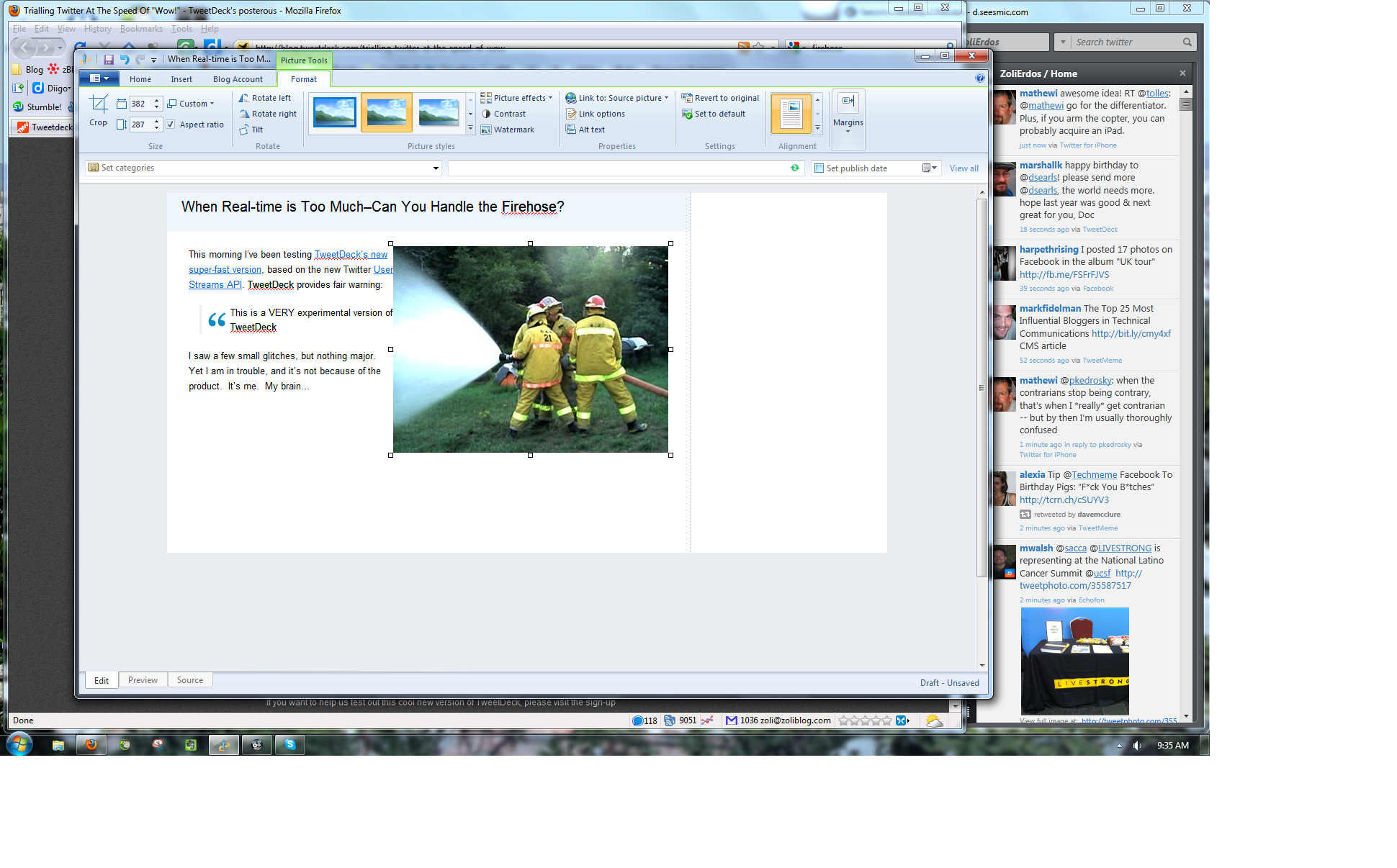
Task: Open the blue application menu button
Action: pos(99,78)
